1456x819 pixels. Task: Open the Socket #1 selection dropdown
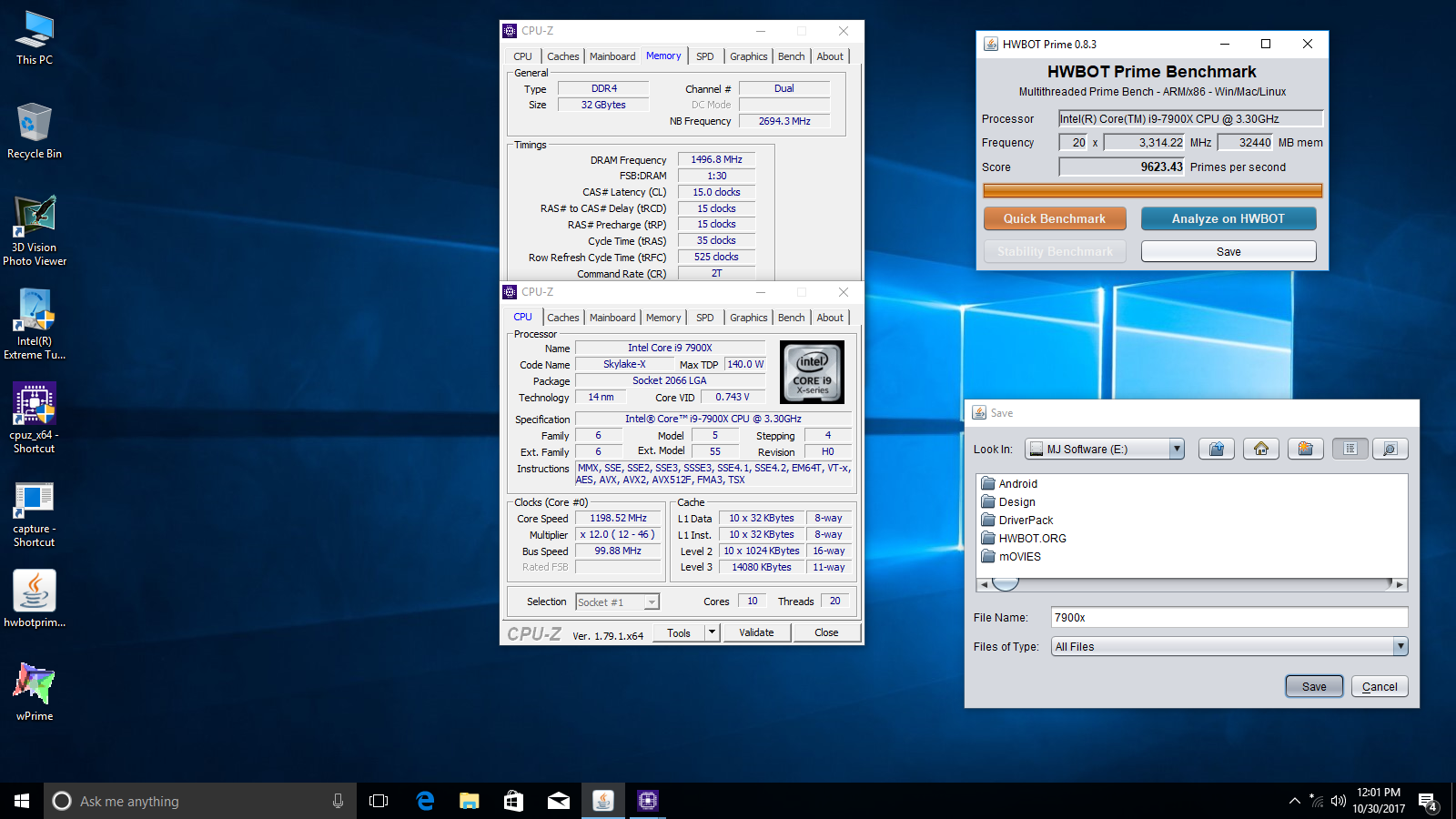click(652, 602)
